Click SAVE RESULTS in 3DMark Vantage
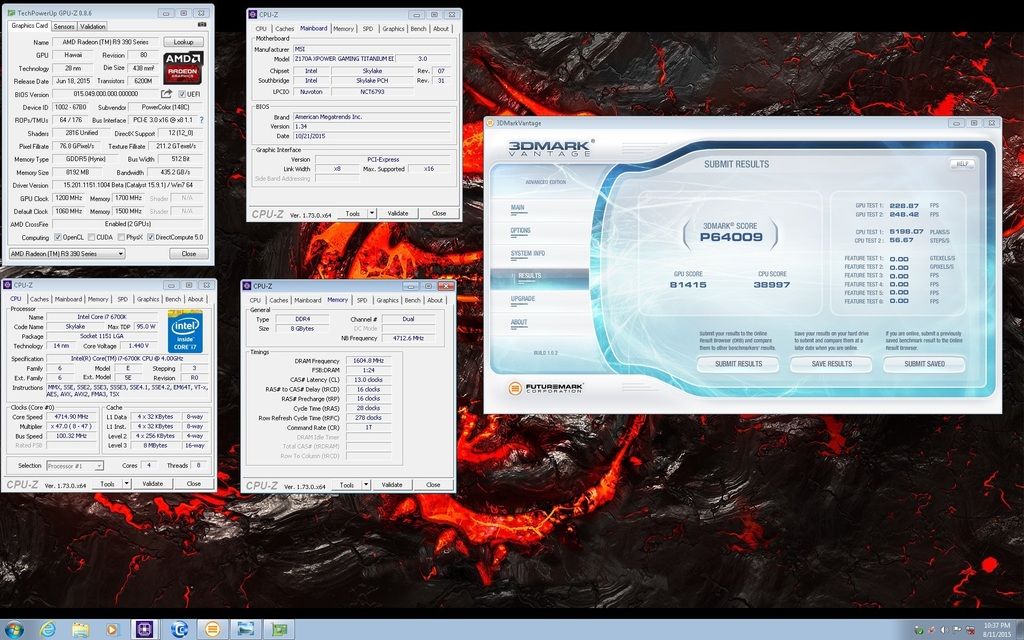 point(831,364)
